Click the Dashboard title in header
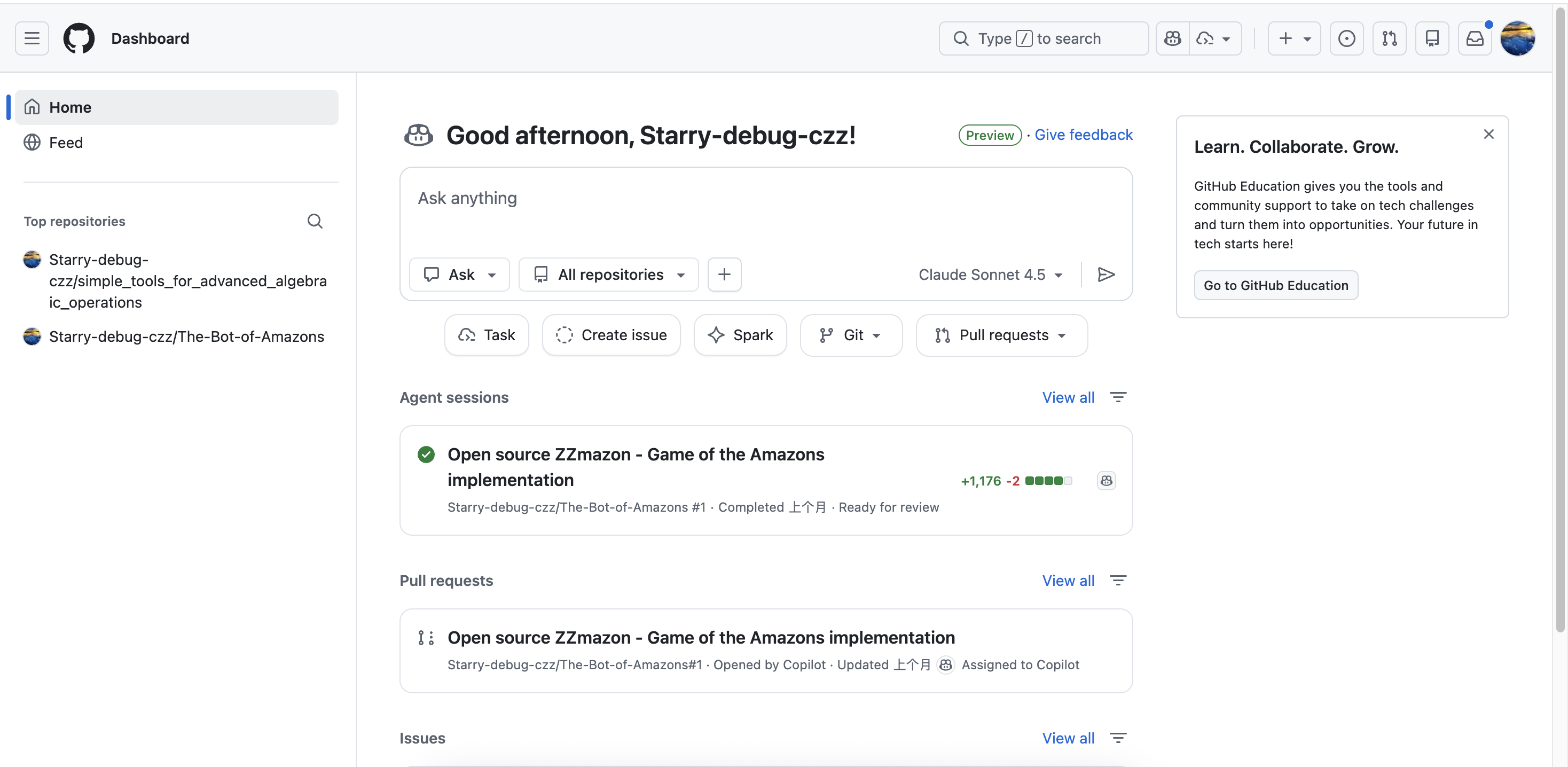The width and height of the screenshot is (1568, 767). (x=150, y=38)
